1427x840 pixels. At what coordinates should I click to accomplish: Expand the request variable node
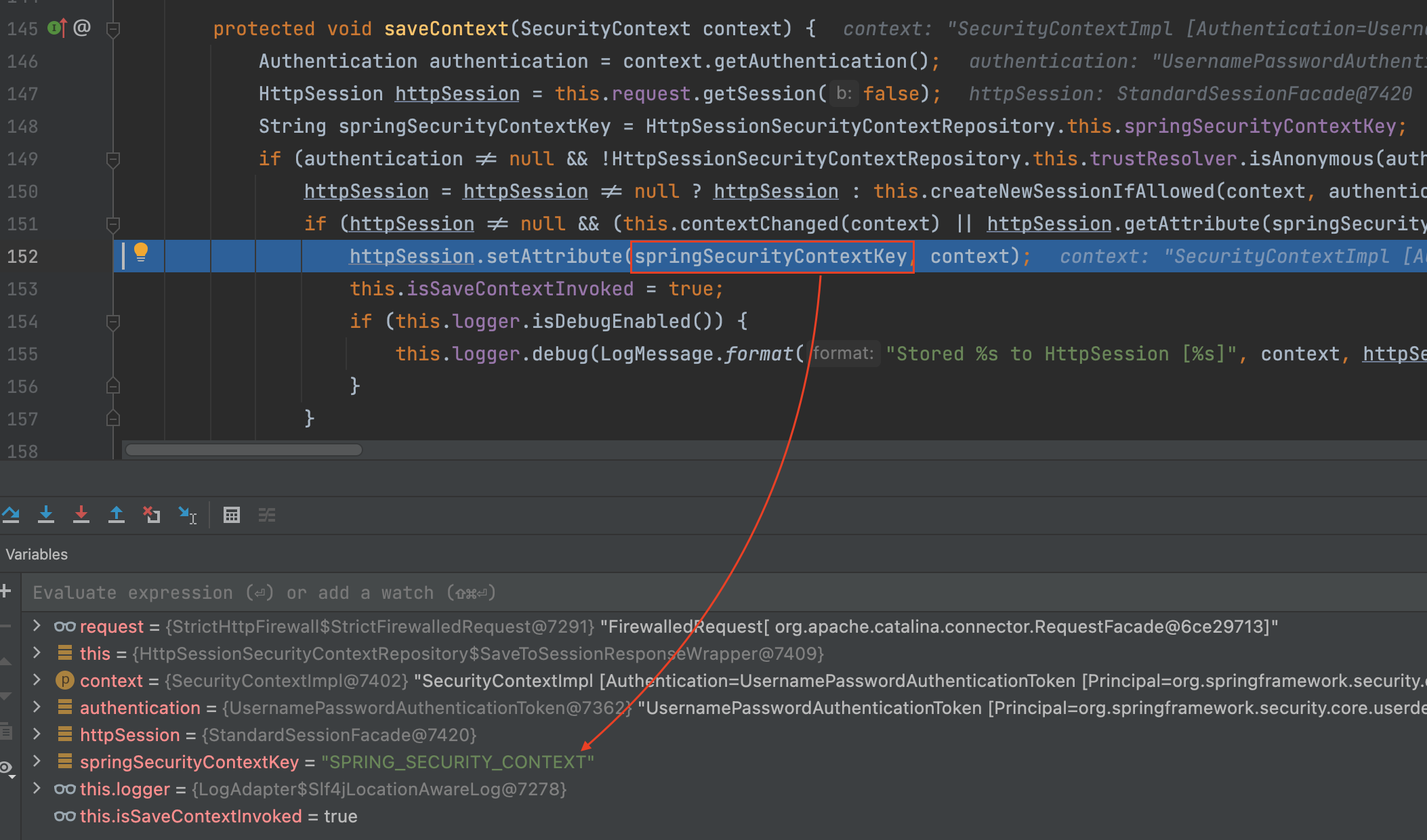point(37,626)
